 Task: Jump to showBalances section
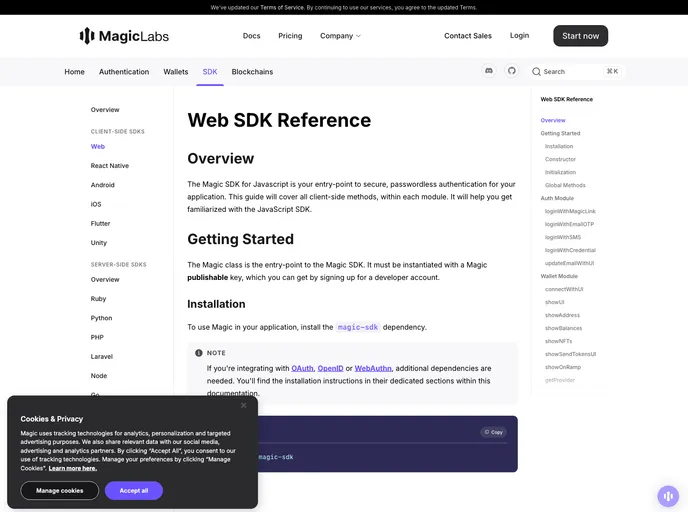point(563,328)
